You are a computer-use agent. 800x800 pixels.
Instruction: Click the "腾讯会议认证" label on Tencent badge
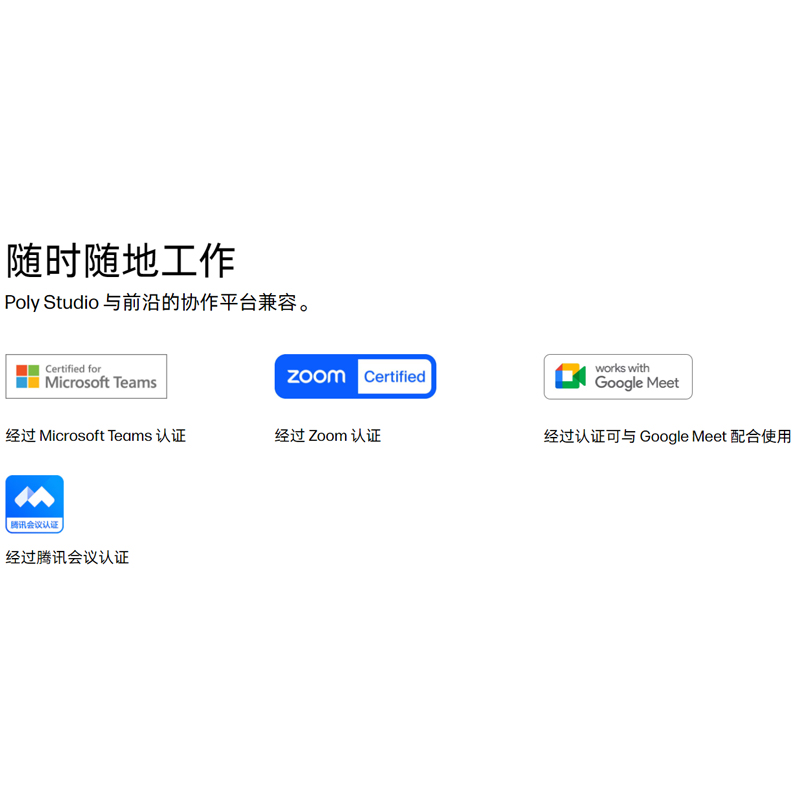[x=34, y=524]
